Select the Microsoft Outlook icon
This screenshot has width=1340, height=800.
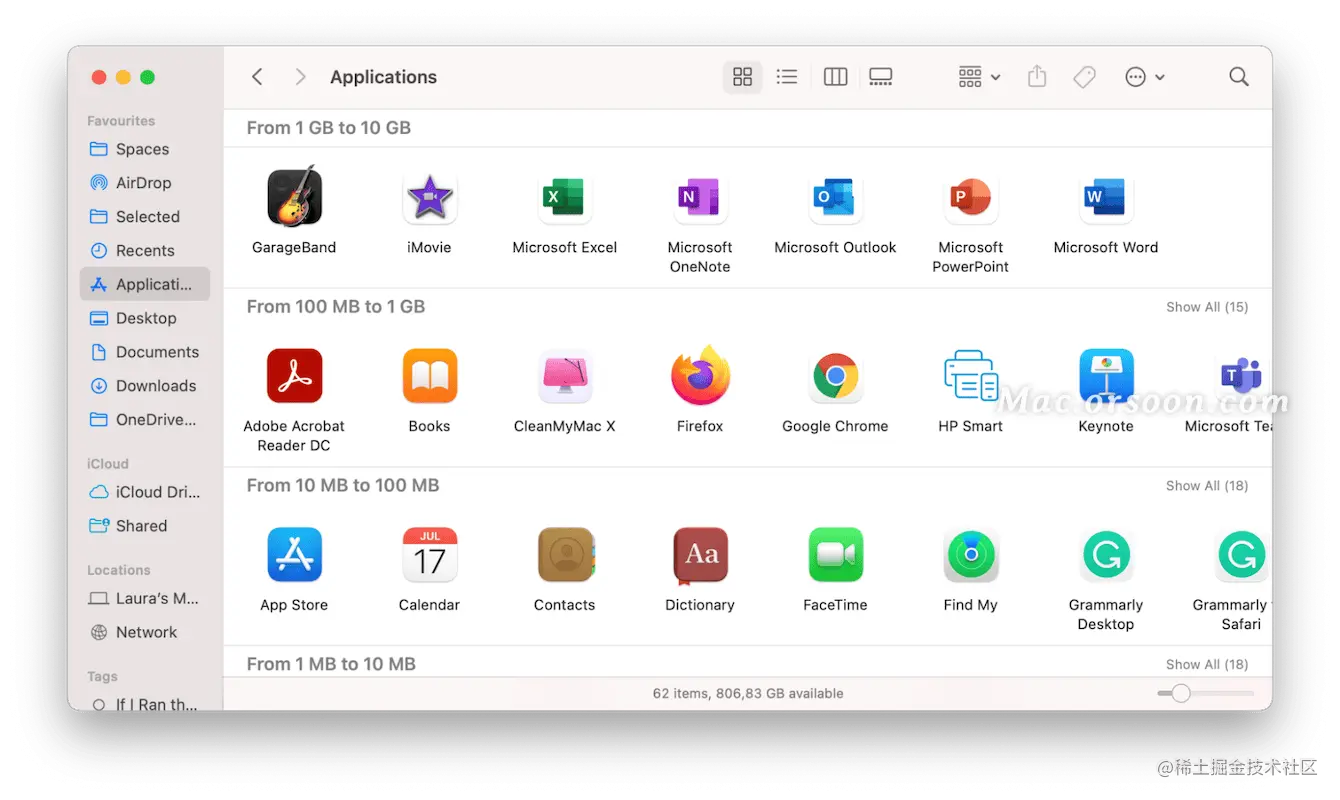coord(835,197)
